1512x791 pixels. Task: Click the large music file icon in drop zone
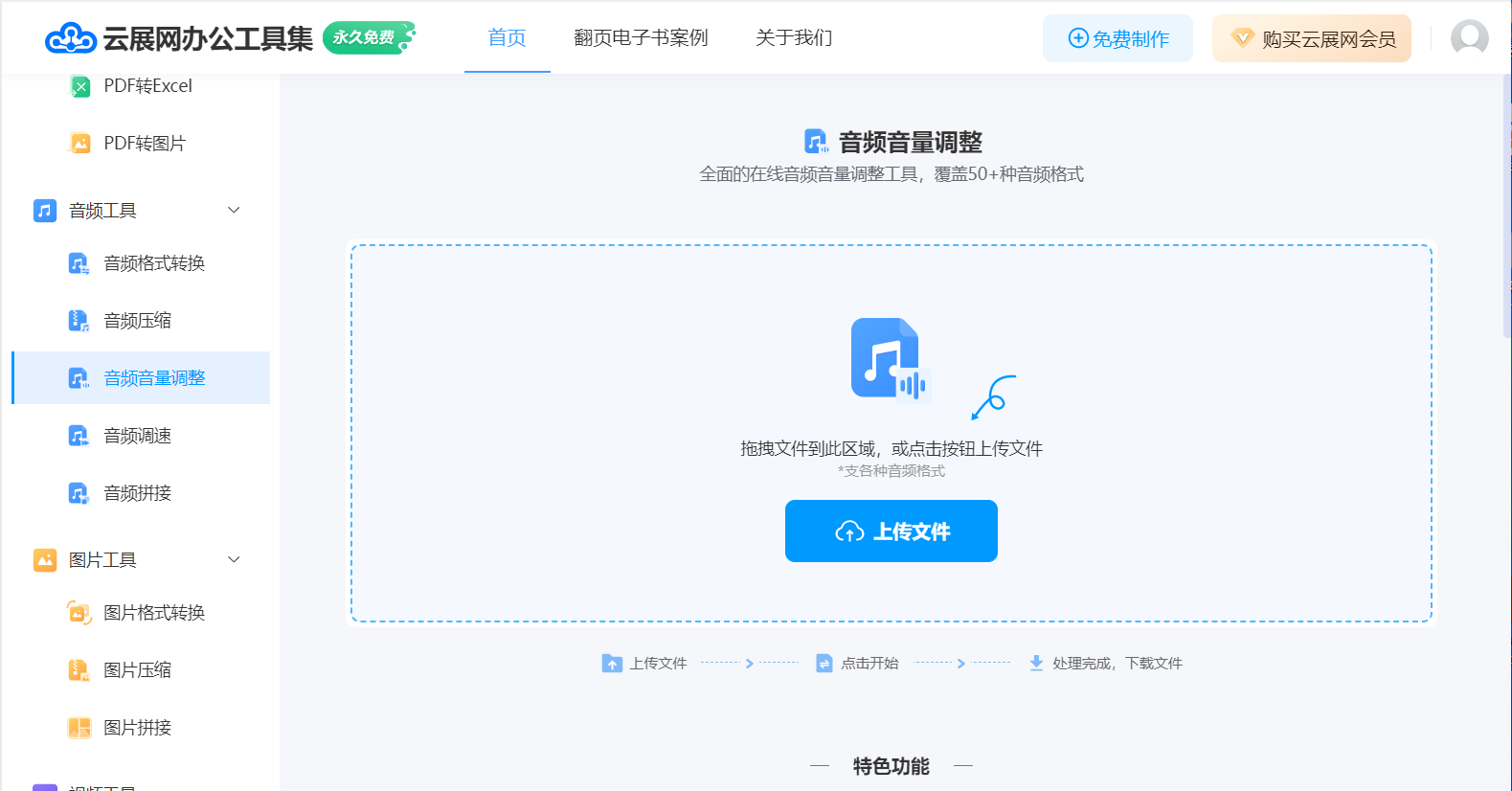pyautogui.click(x=890, y=359)
